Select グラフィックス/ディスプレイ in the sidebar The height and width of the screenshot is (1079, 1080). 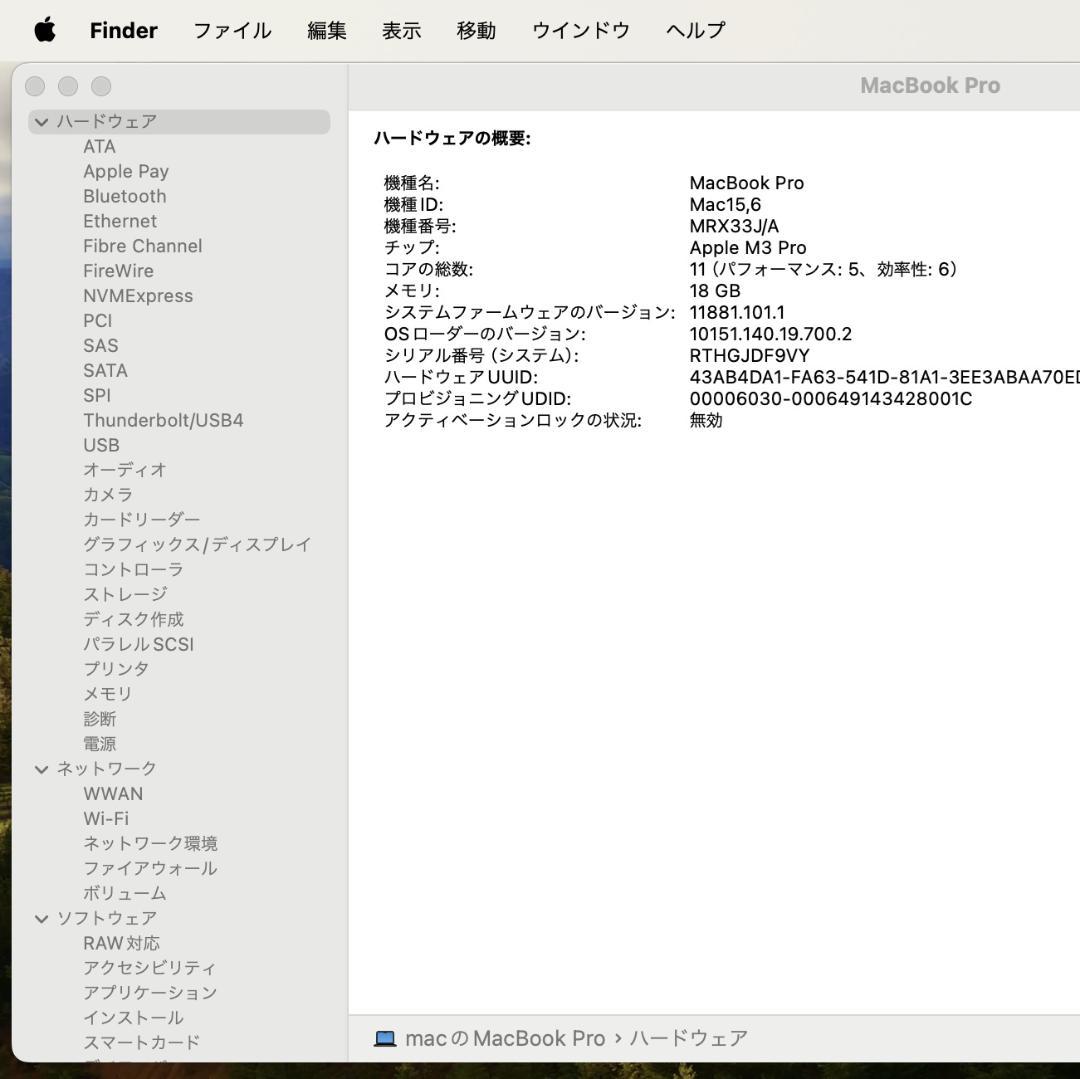click(197, 544)
